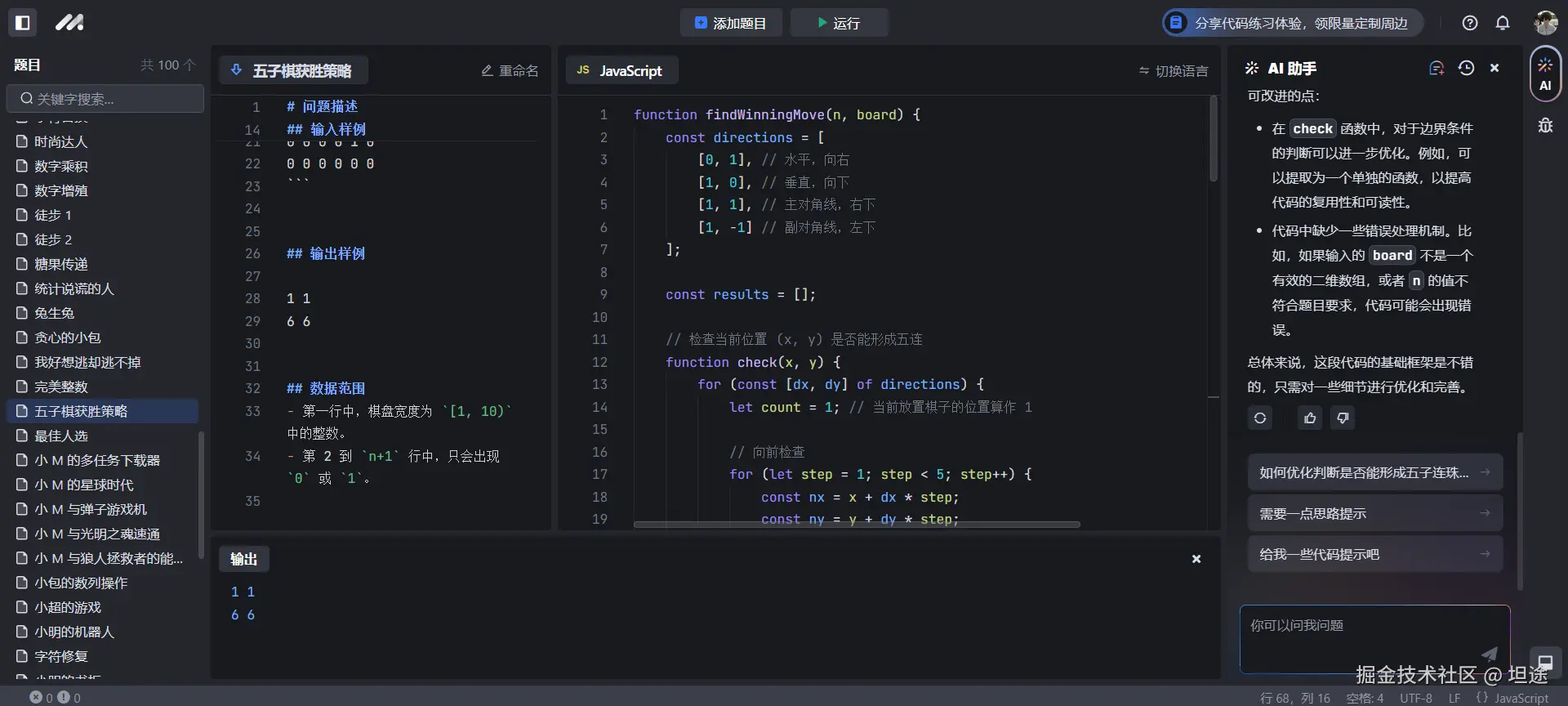Open the 五子棋获胜策略 problem dropdown
1568x706 pixels.
pyautogui.click(x=293, y=71)
